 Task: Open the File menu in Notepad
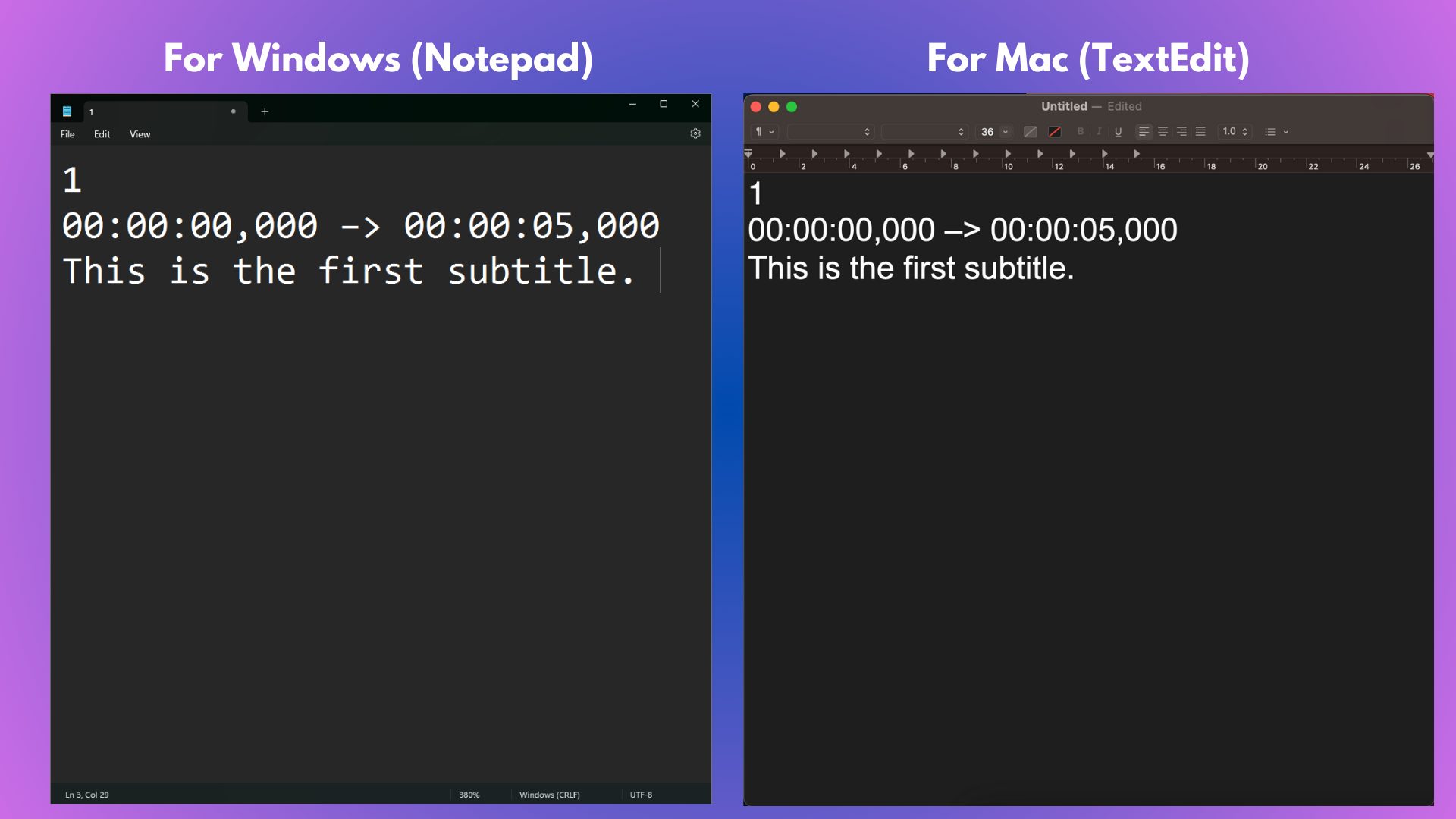[67, 134]
